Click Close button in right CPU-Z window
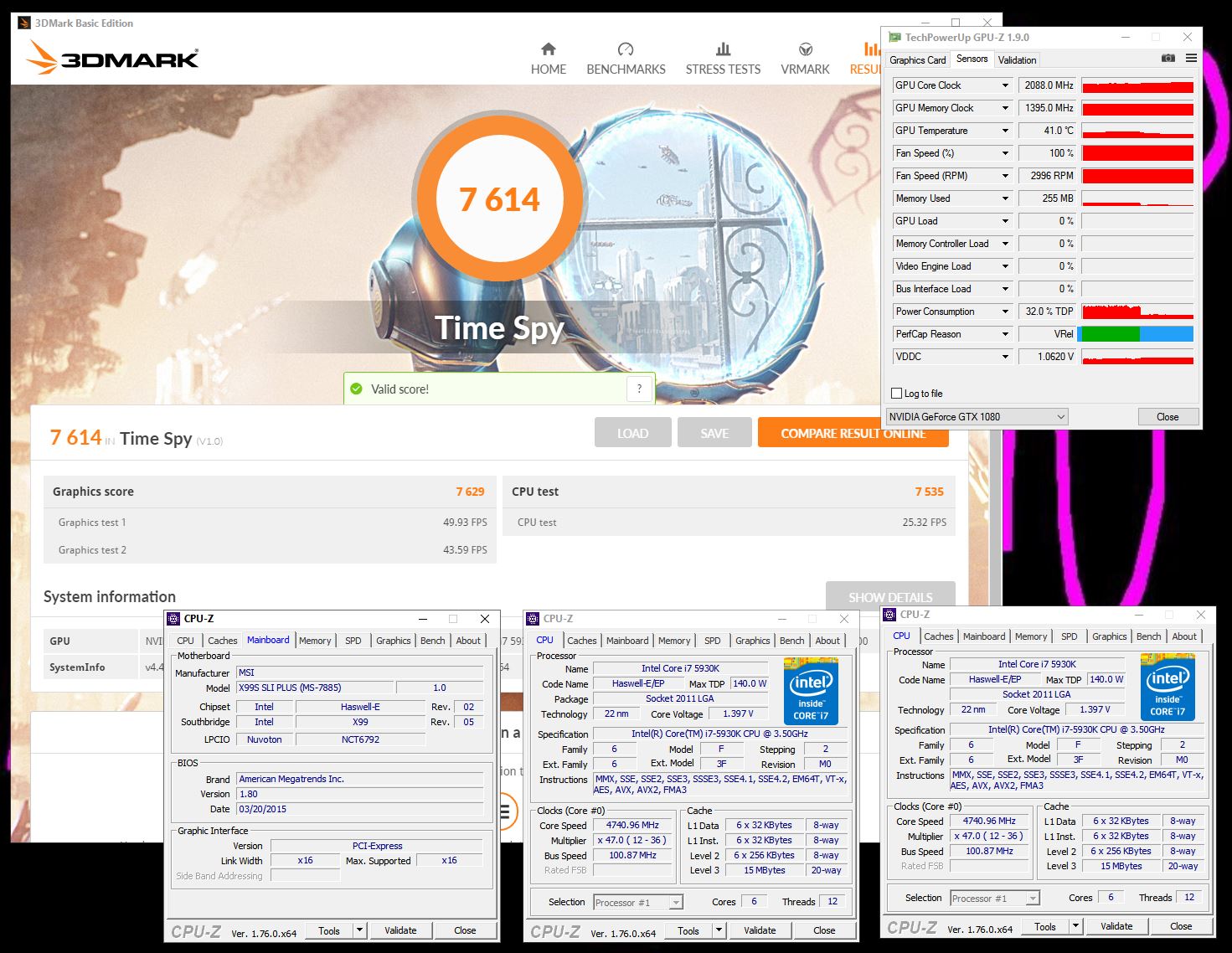This screenshot has width=1232, height=953. coord(1181,926)
